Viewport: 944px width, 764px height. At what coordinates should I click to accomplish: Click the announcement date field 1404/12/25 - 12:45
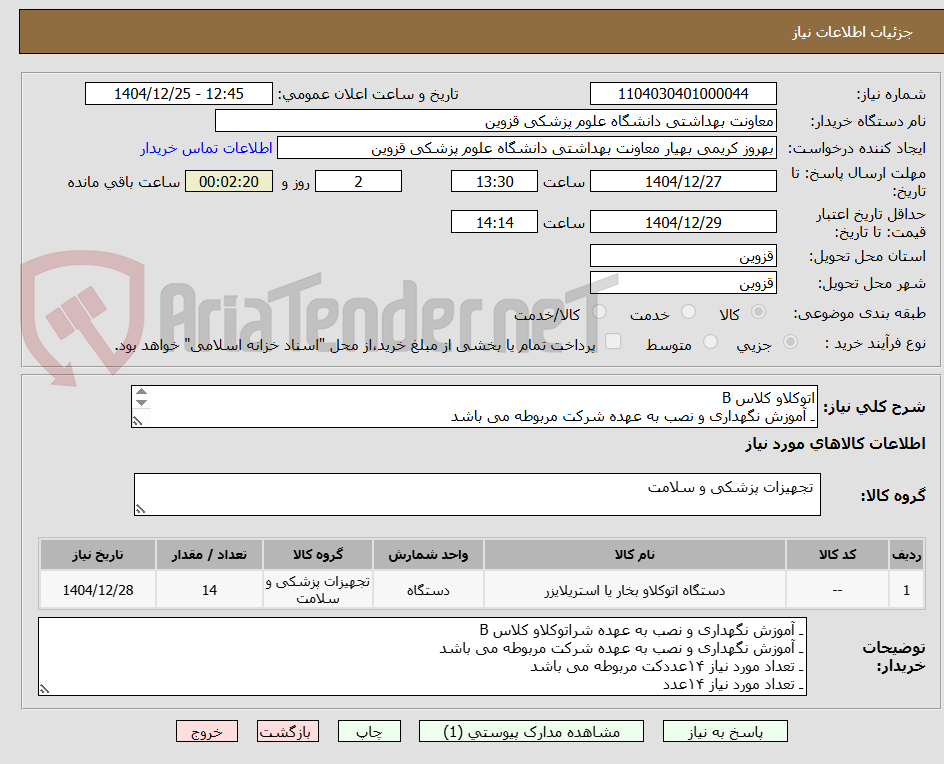click(179, 94)
